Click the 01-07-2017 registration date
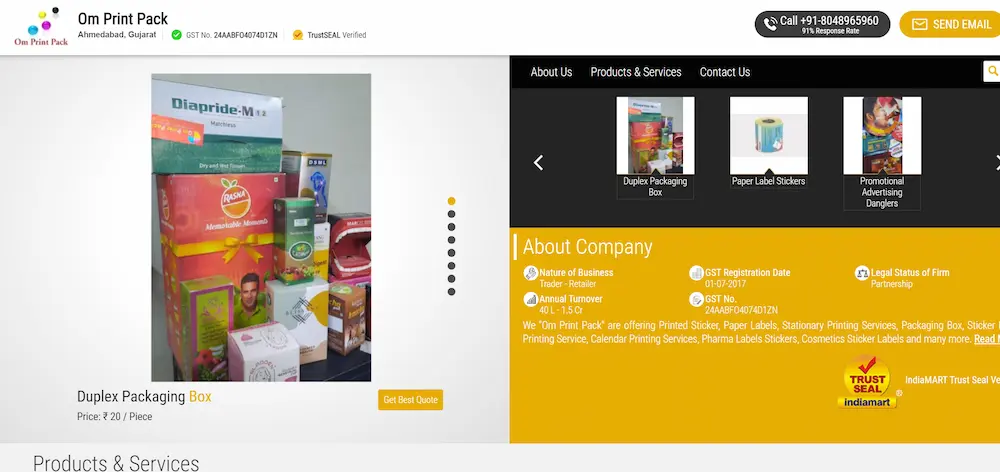1000x472 pixels. [x=725, y=284]
